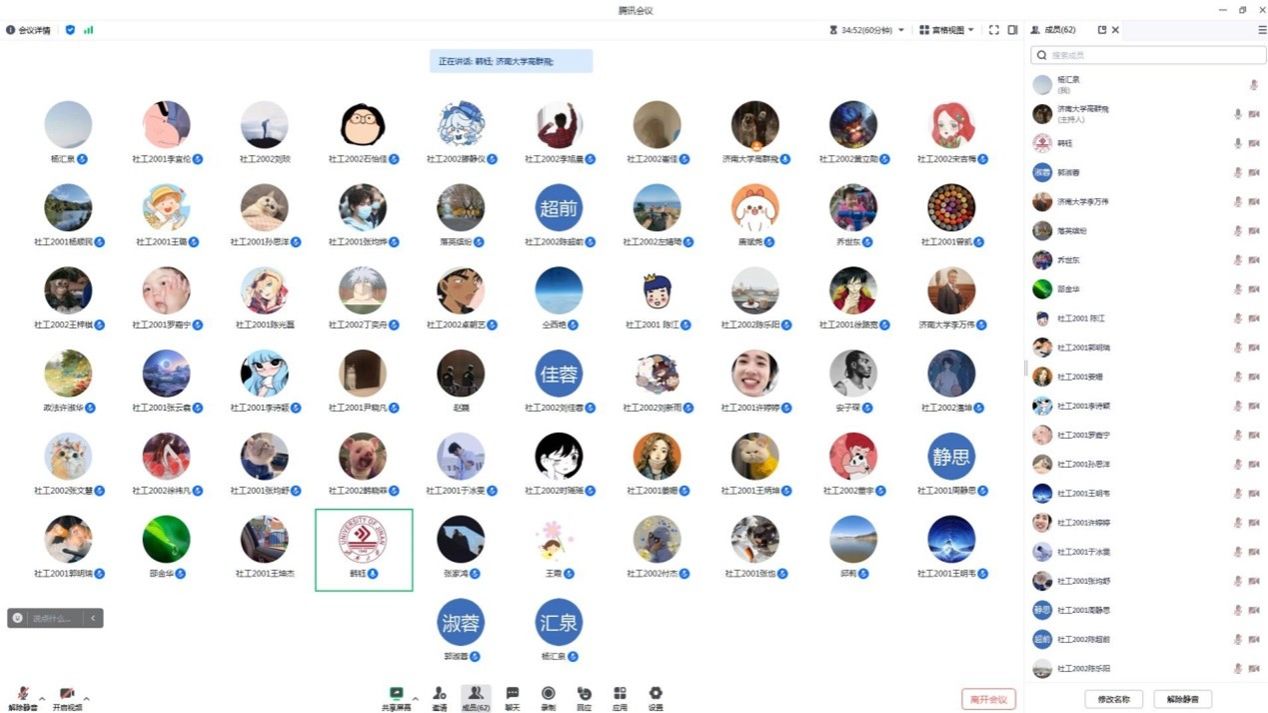Click the green network signal icon
Screen dimensions: 1268x713
[88, 30]
